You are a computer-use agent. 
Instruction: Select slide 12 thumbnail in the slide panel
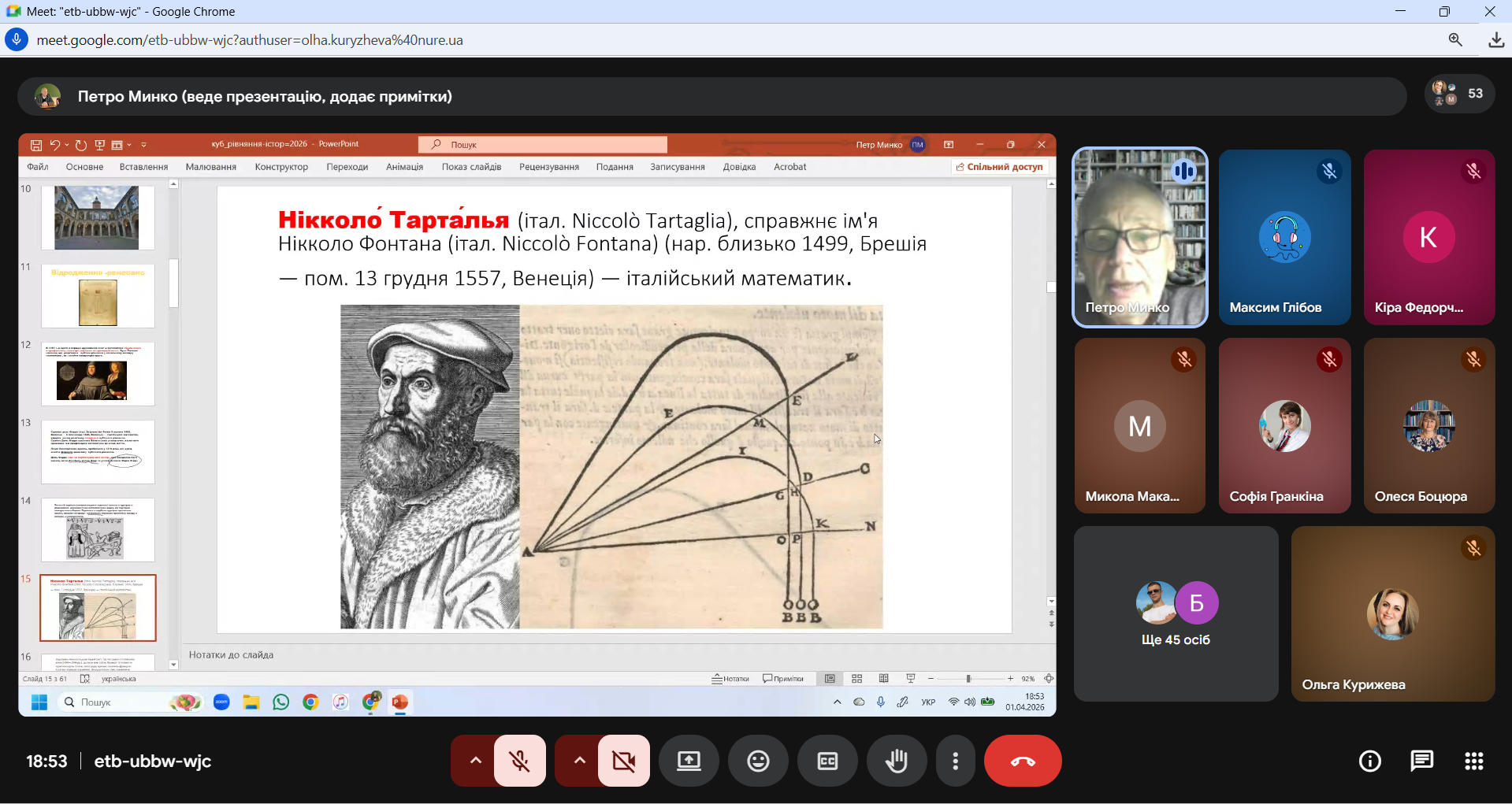click(98, 374)
